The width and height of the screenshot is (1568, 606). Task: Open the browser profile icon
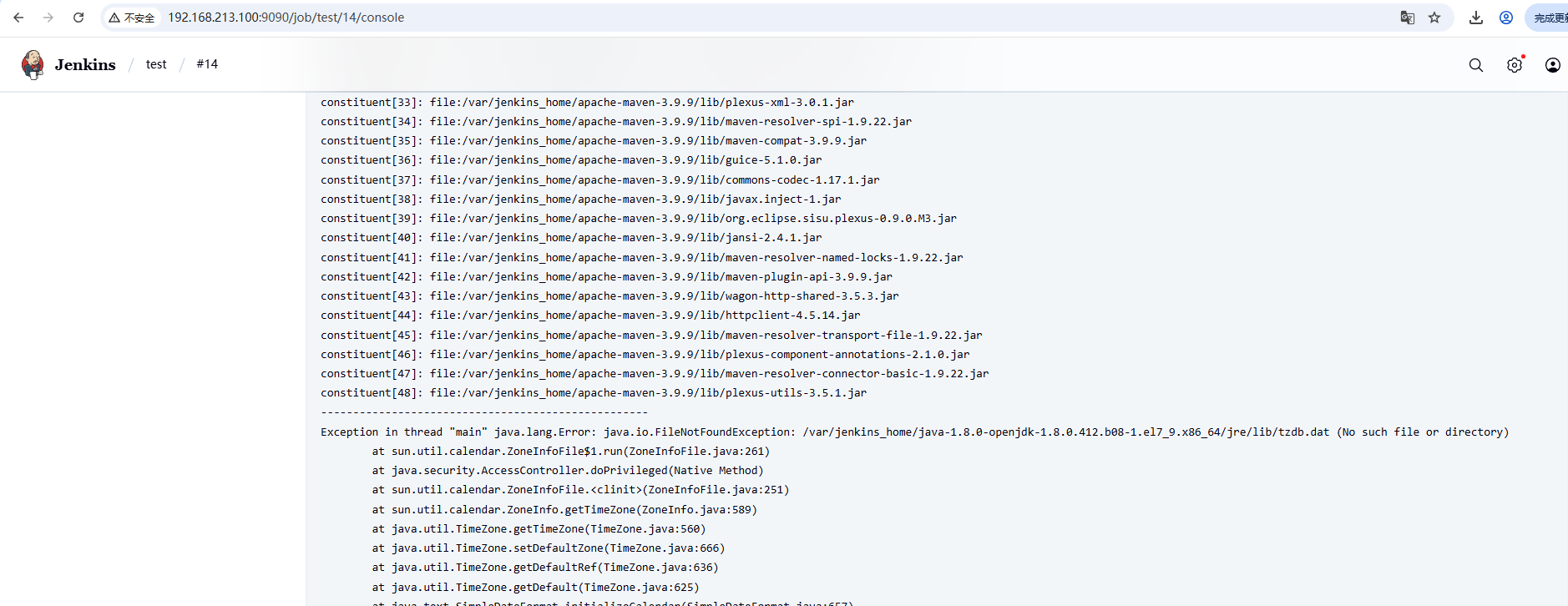1506,18
